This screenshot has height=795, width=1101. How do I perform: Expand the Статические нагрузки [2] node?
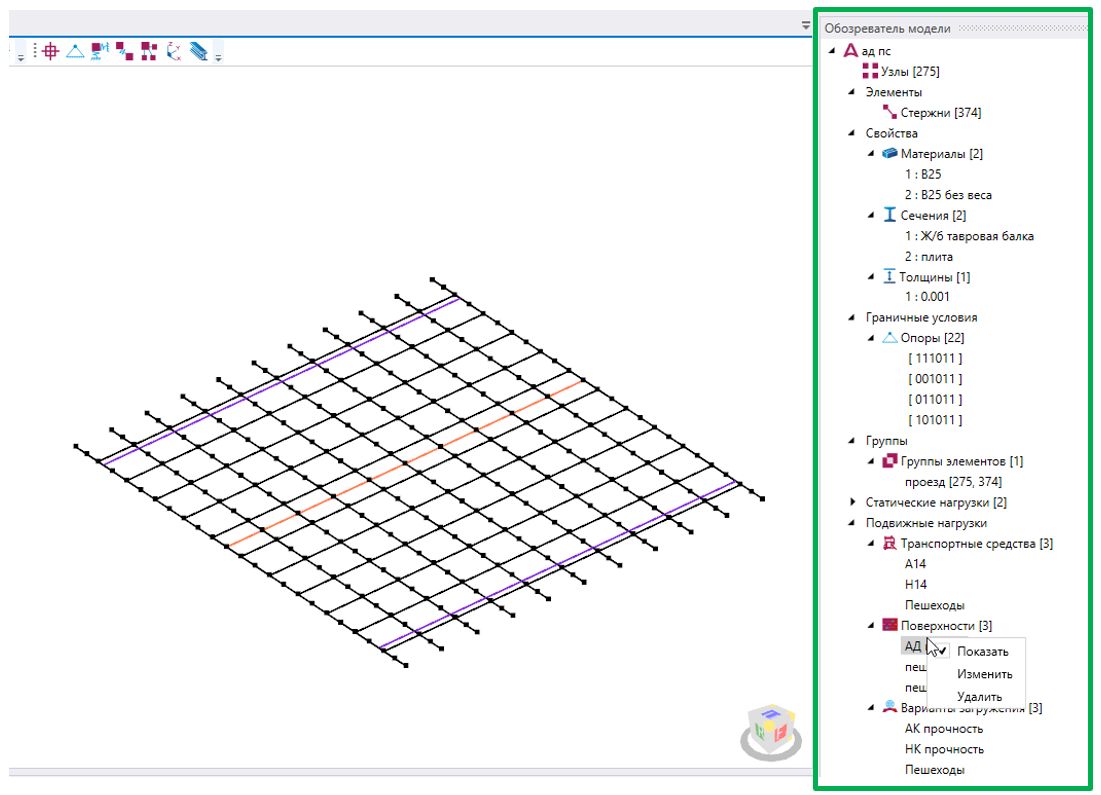(x=852, y=502)
